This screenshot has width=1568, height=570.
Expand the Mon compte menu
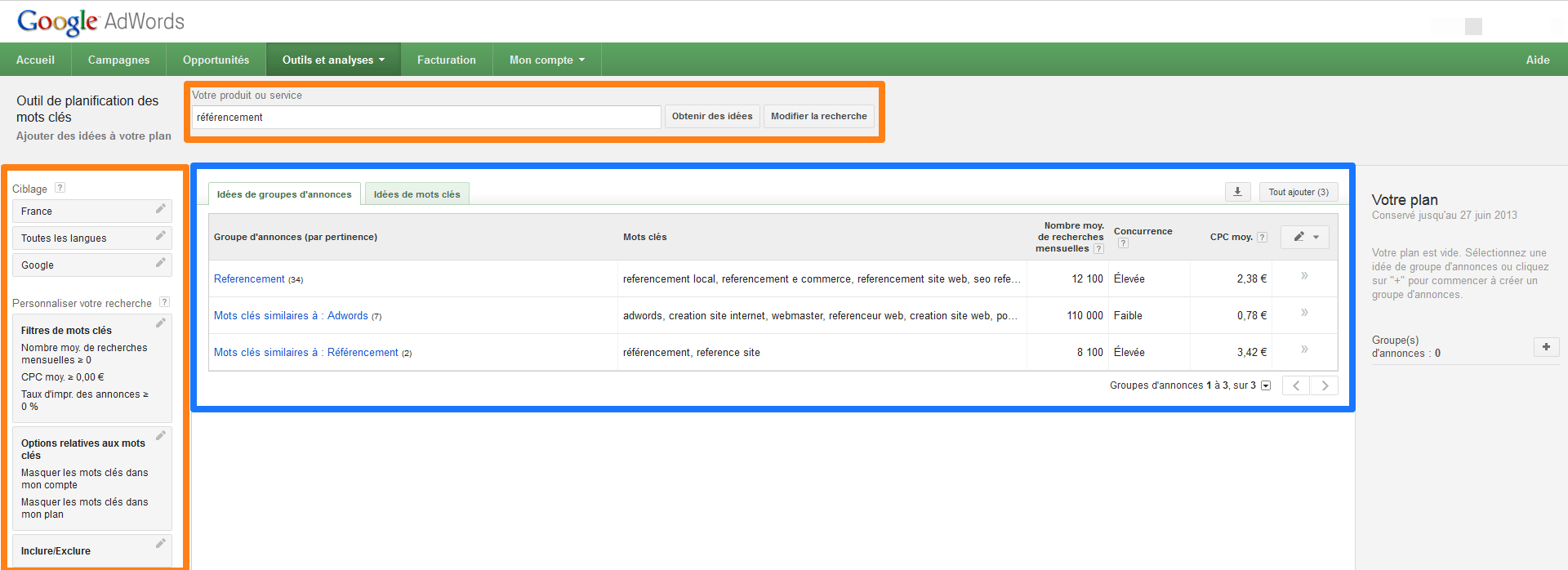tap(547, 60)
